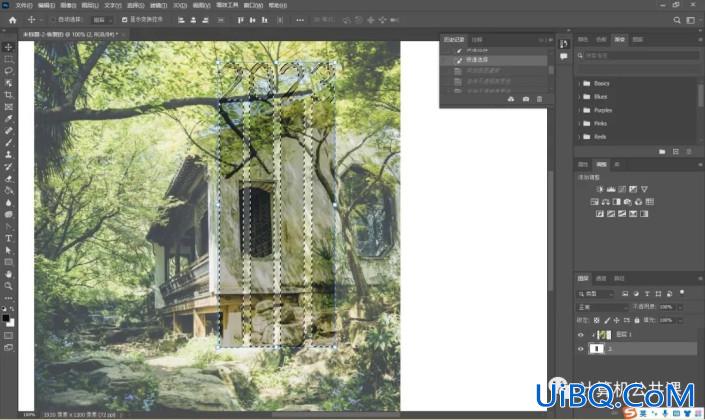This screenshot has height=420, width=705.
Task: Add a Brightness/Contrast adjustment
Action: [x=600, y=189]
